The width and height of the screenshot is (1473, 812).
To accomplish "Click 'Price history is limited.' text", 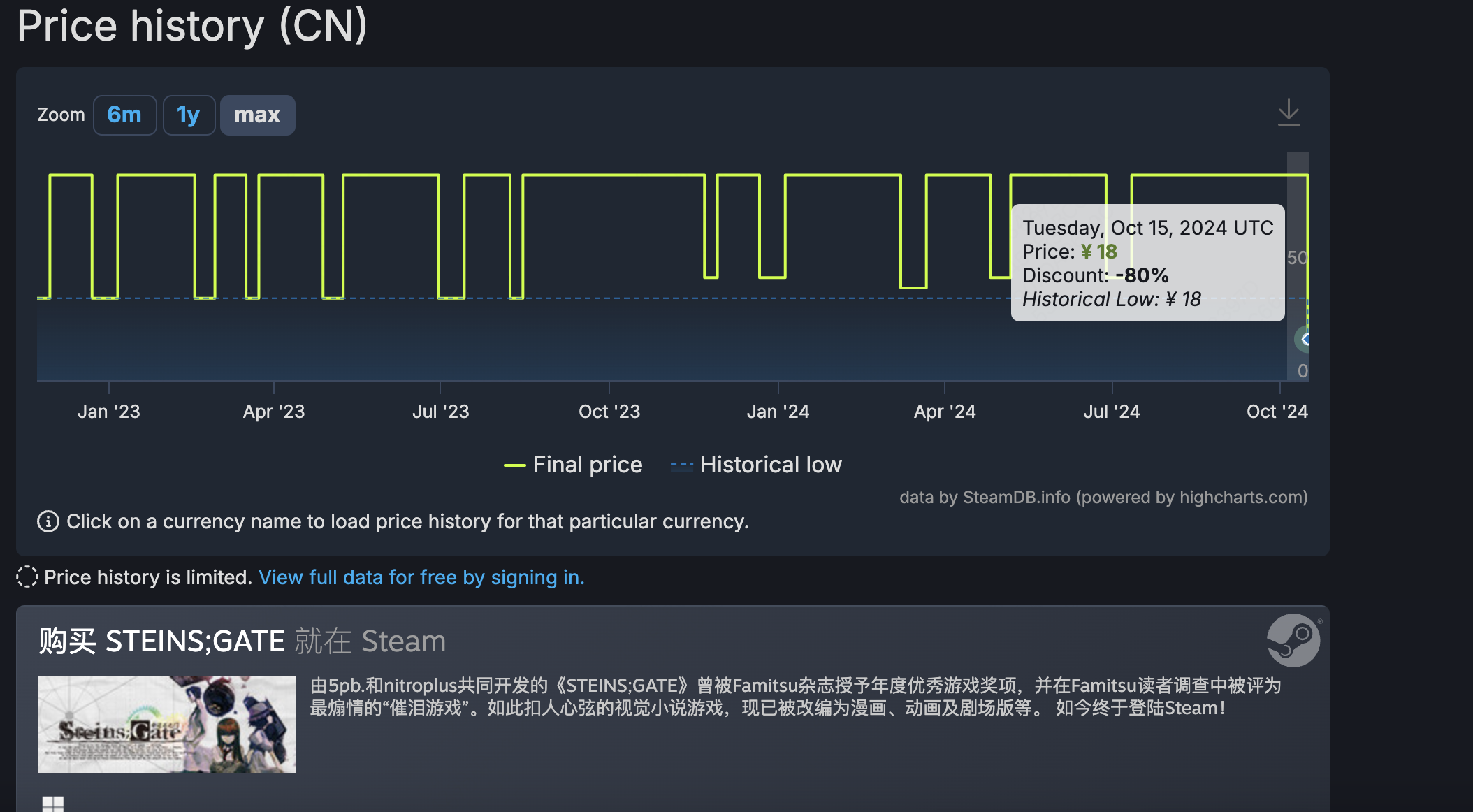I will click(148, 577).
